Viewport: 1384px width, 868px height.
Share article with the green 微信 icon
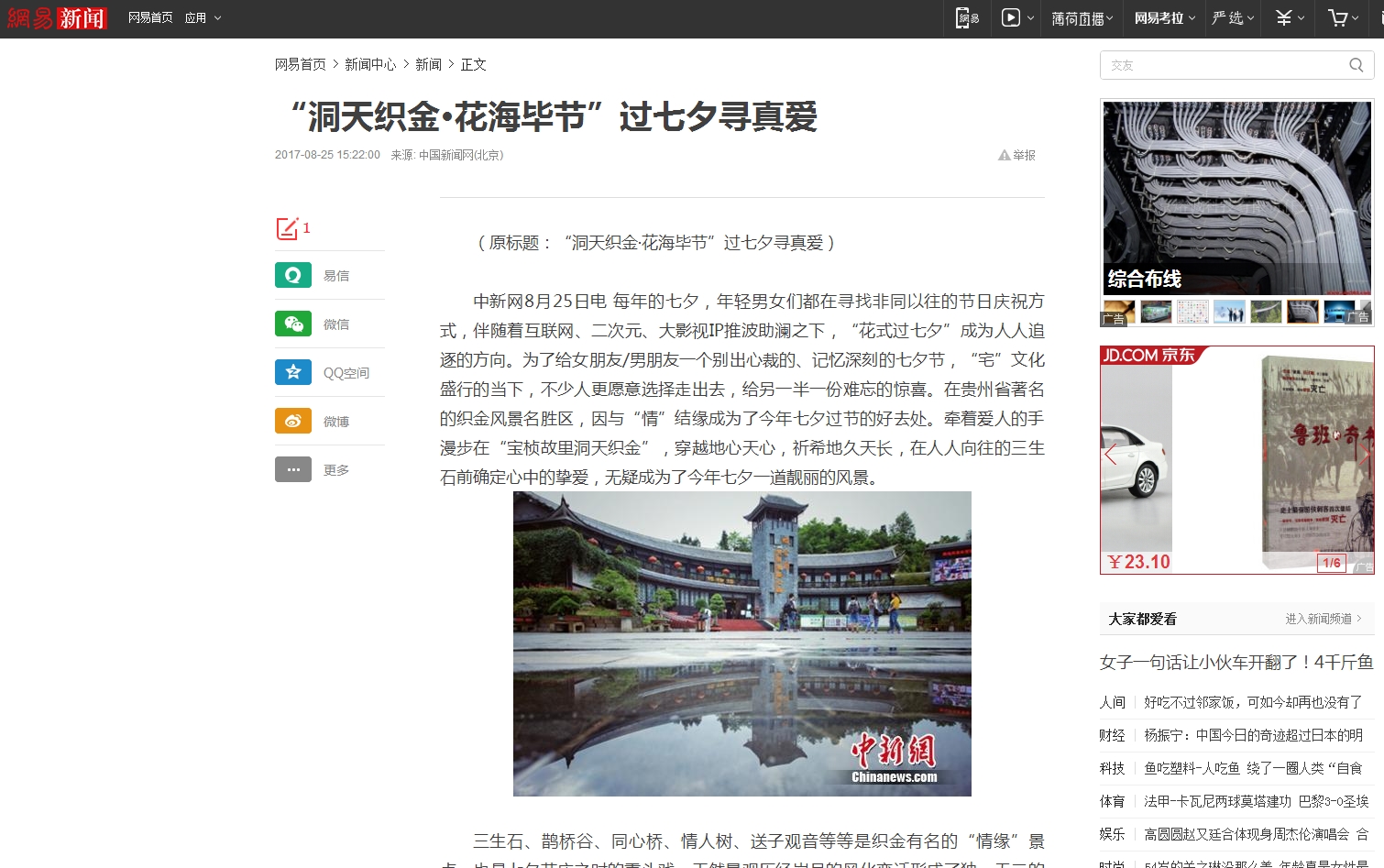click(293, 324)
